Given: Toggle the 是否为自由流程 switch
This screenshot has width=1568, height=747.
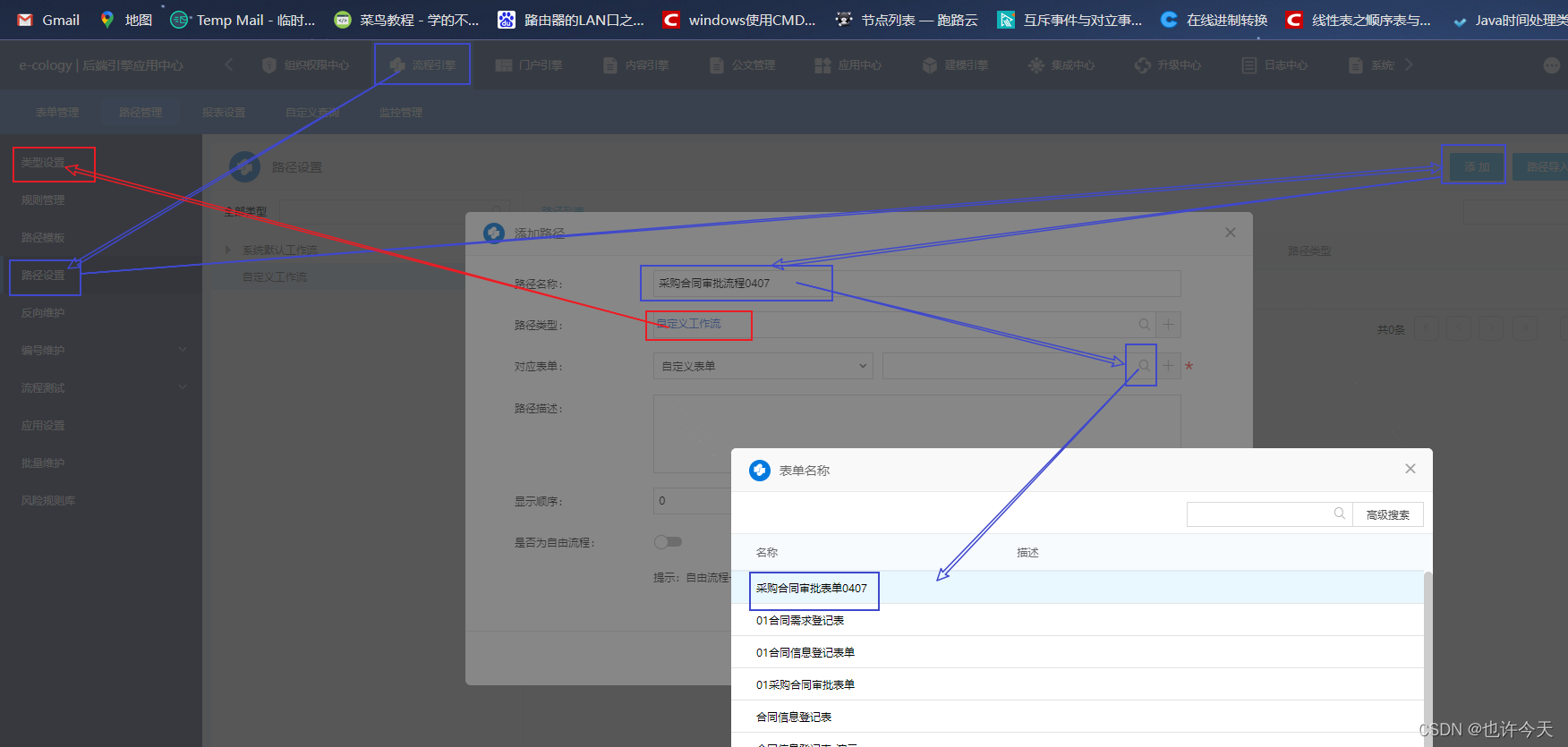Looking at the screenshot, I should click(x=668, y=542).
